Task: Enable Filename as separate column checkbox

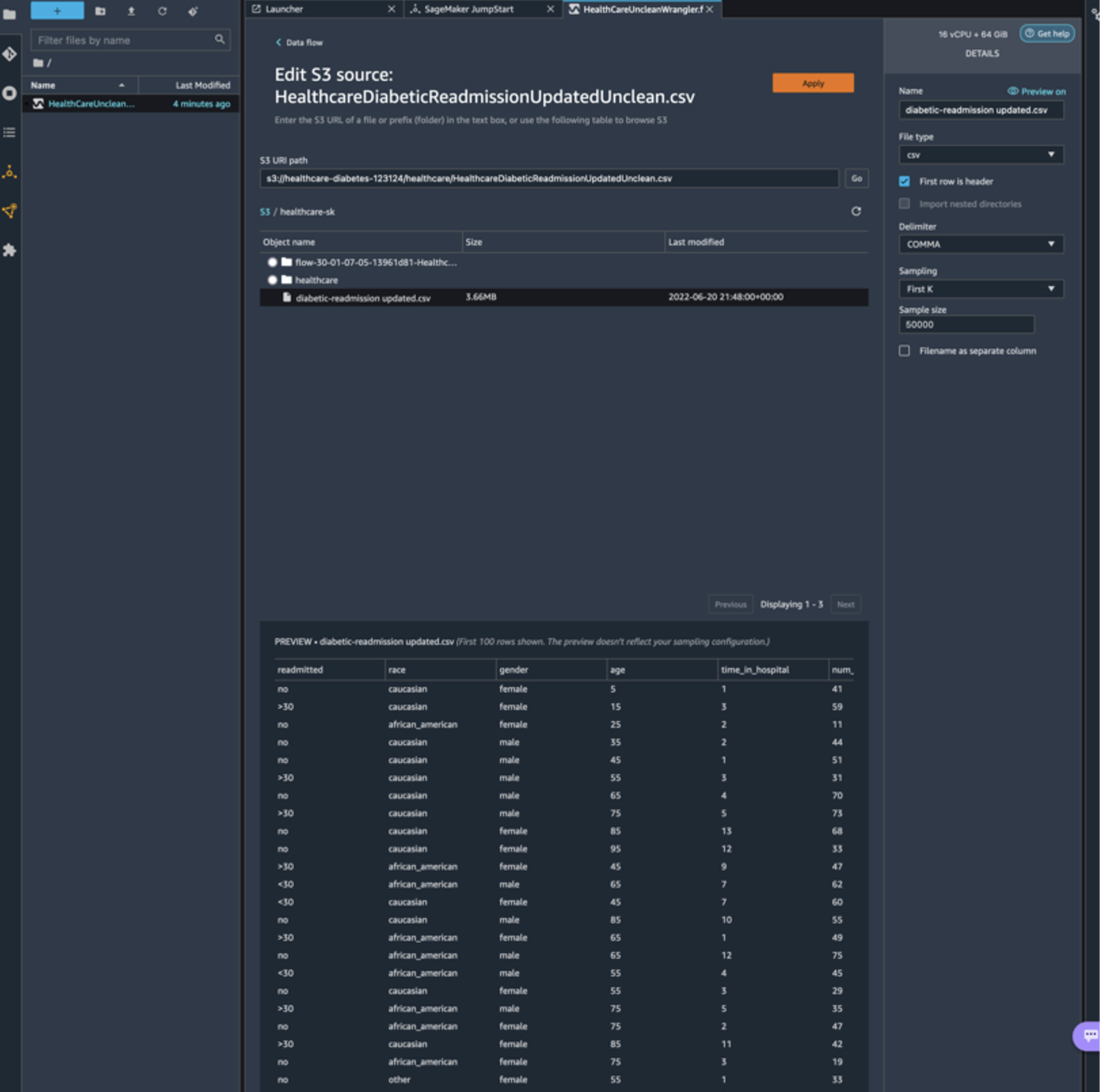Action: coord(904,351)
